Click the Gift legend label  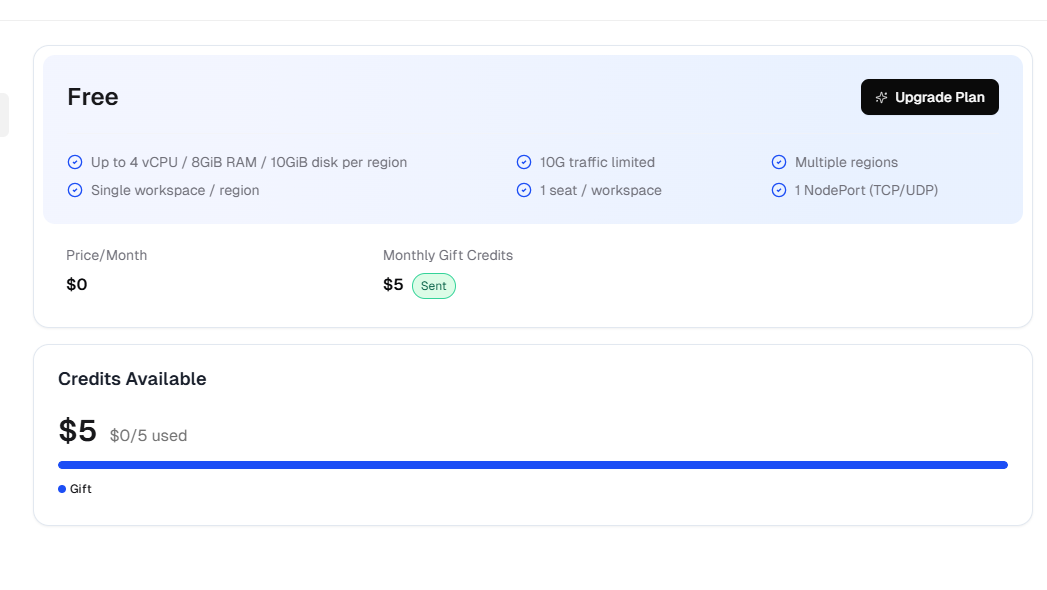pyautogui.click(x=80, y=489)
